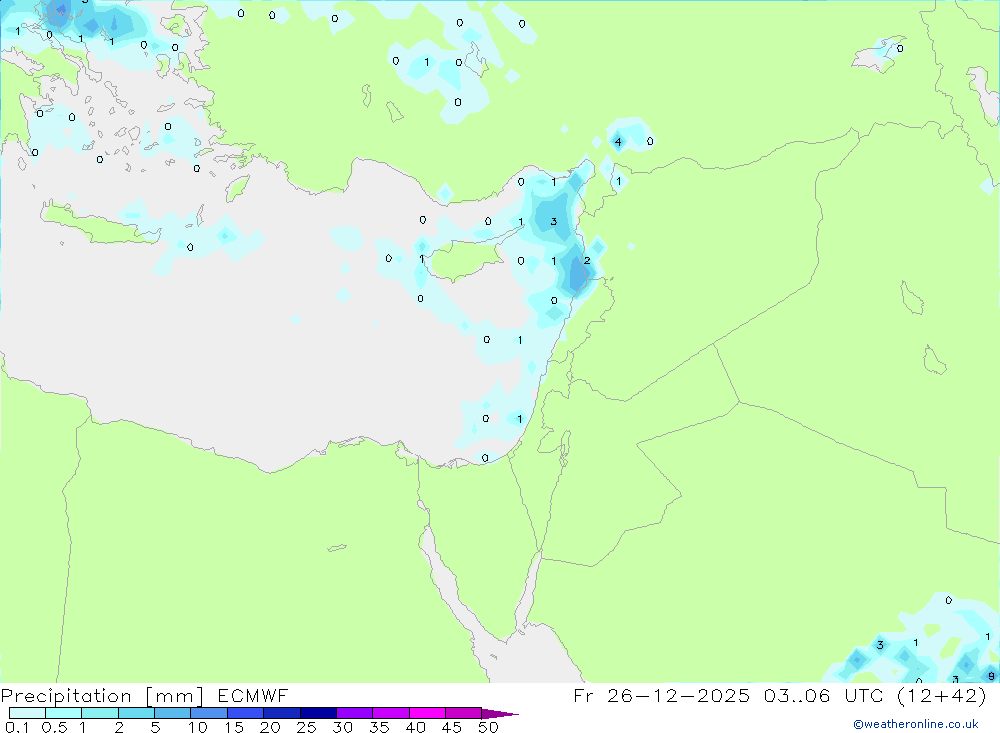Click the 35–40 mm legend color box
Viewport: 1000px width, 733px height.
click(x=391, y=713)
